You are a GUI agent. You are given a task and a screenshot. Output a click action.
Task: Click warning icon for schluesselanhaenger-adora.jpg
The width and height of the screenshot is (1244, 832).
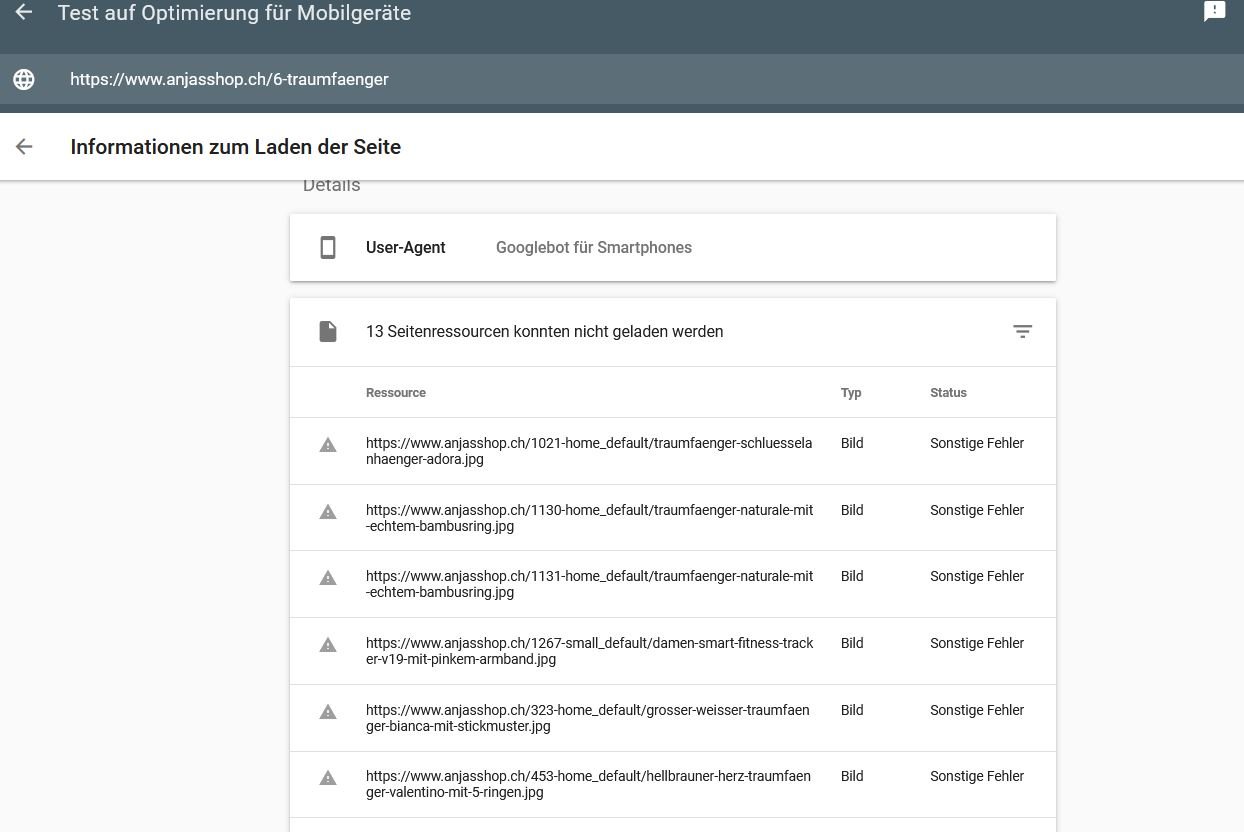point(328,445)
